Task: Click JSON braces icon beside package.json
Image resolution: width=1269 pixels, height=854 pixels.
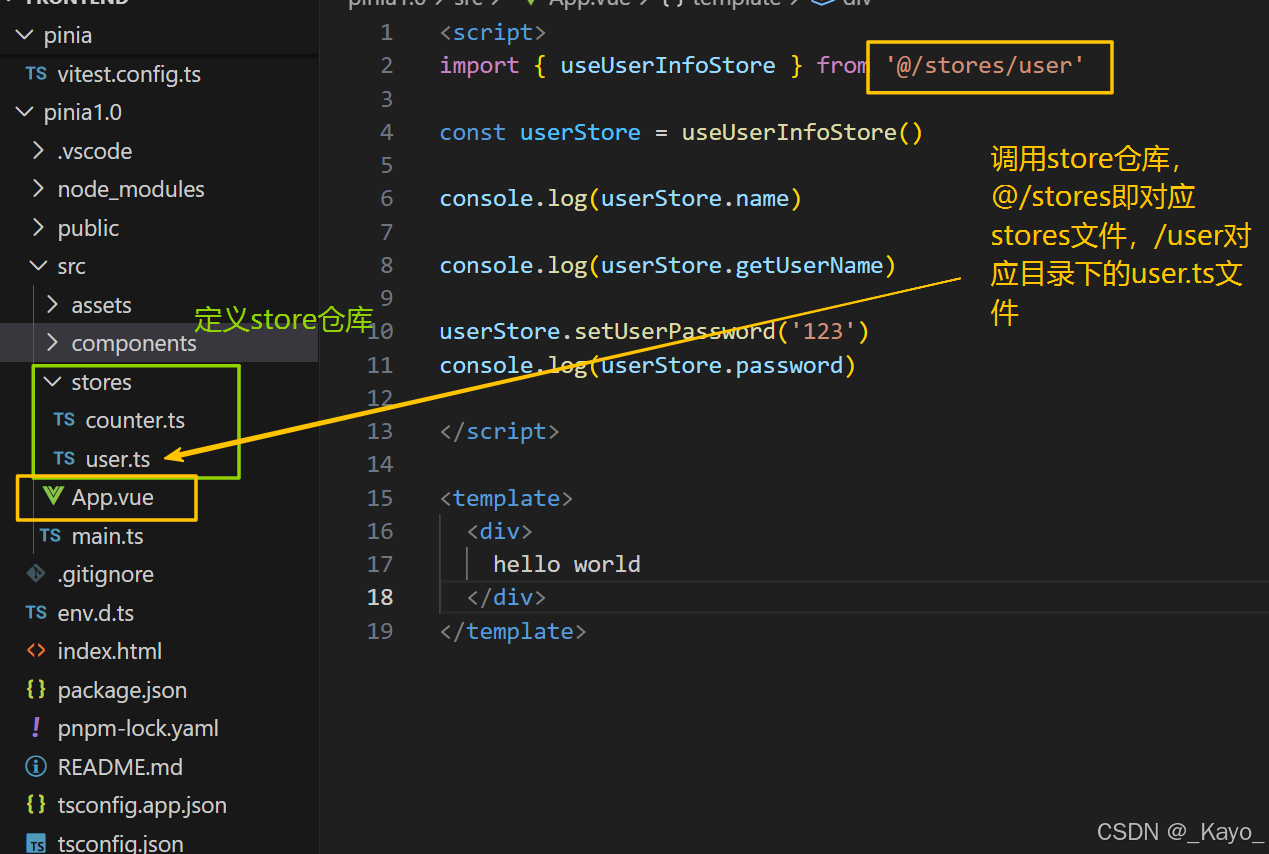Action: pos(36,690)
